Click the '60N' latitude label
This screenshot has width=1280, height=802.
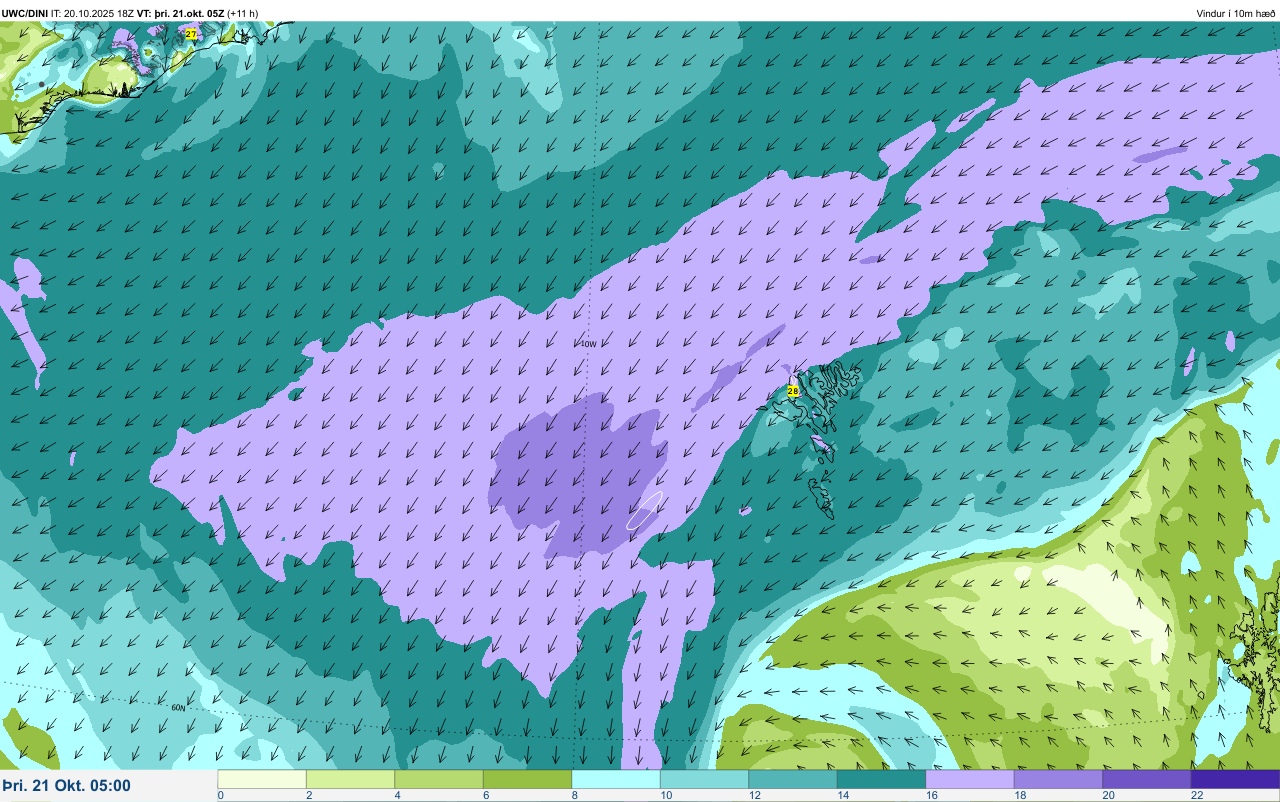pos(178,707)
